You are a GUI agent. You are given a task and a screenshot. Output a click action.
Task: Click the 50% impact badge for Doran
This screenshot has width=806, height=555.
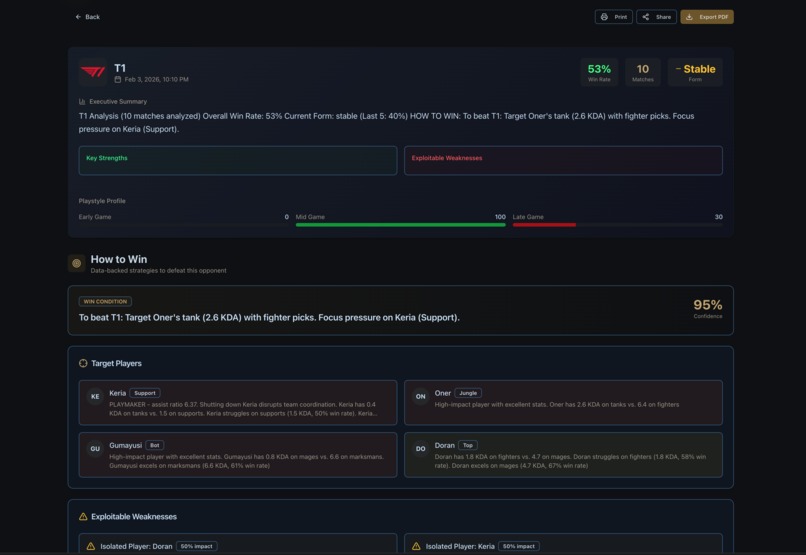coord(196,546)
